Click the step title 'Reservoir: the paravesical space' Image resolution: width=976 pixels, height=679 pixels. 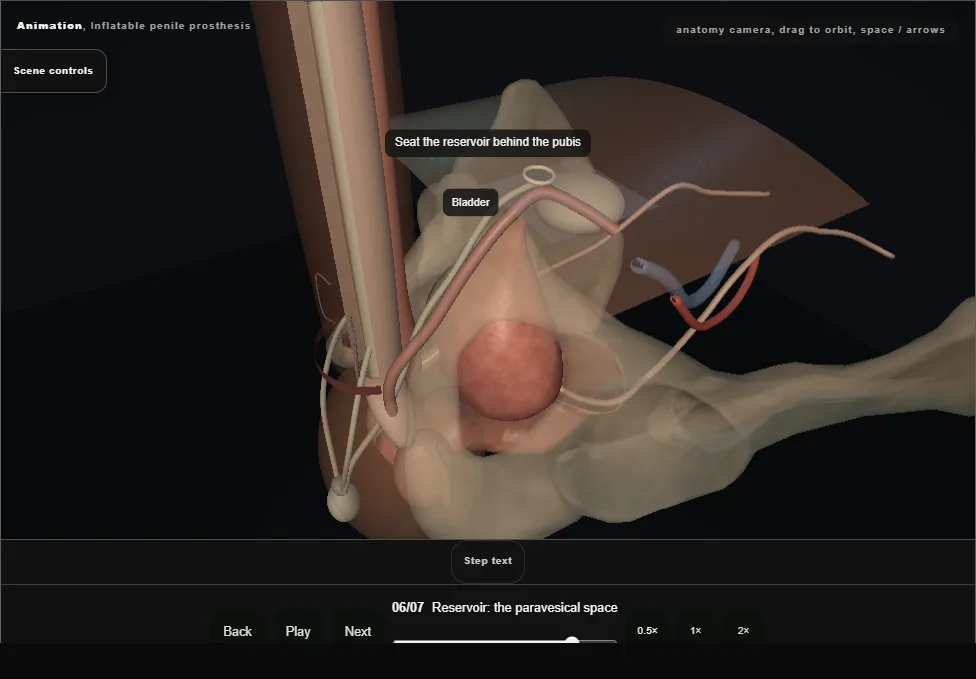point(525,607)
